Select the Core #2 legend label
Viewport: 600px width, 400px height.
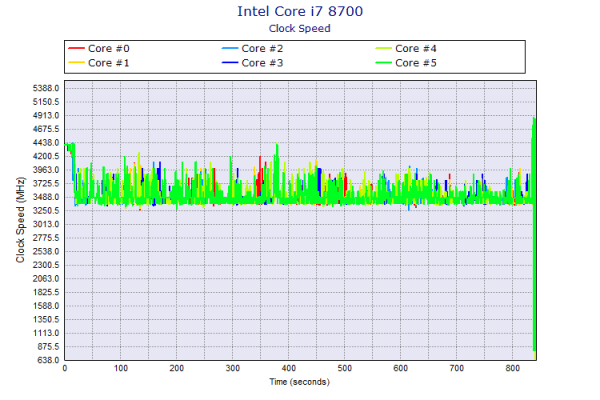[262, 49]
